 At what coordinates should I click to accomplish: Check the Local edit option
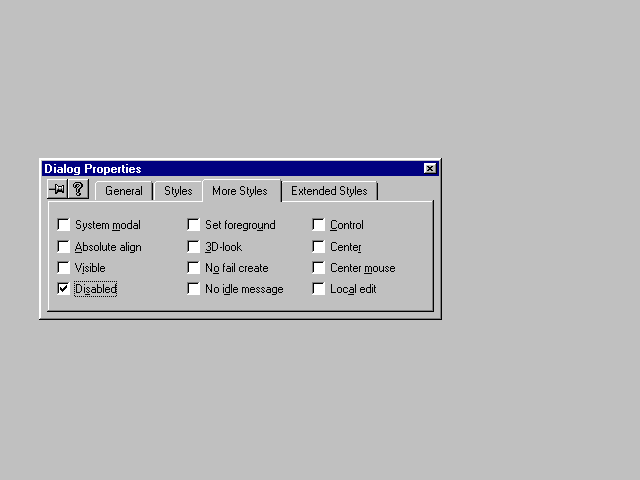coord(319,289)
